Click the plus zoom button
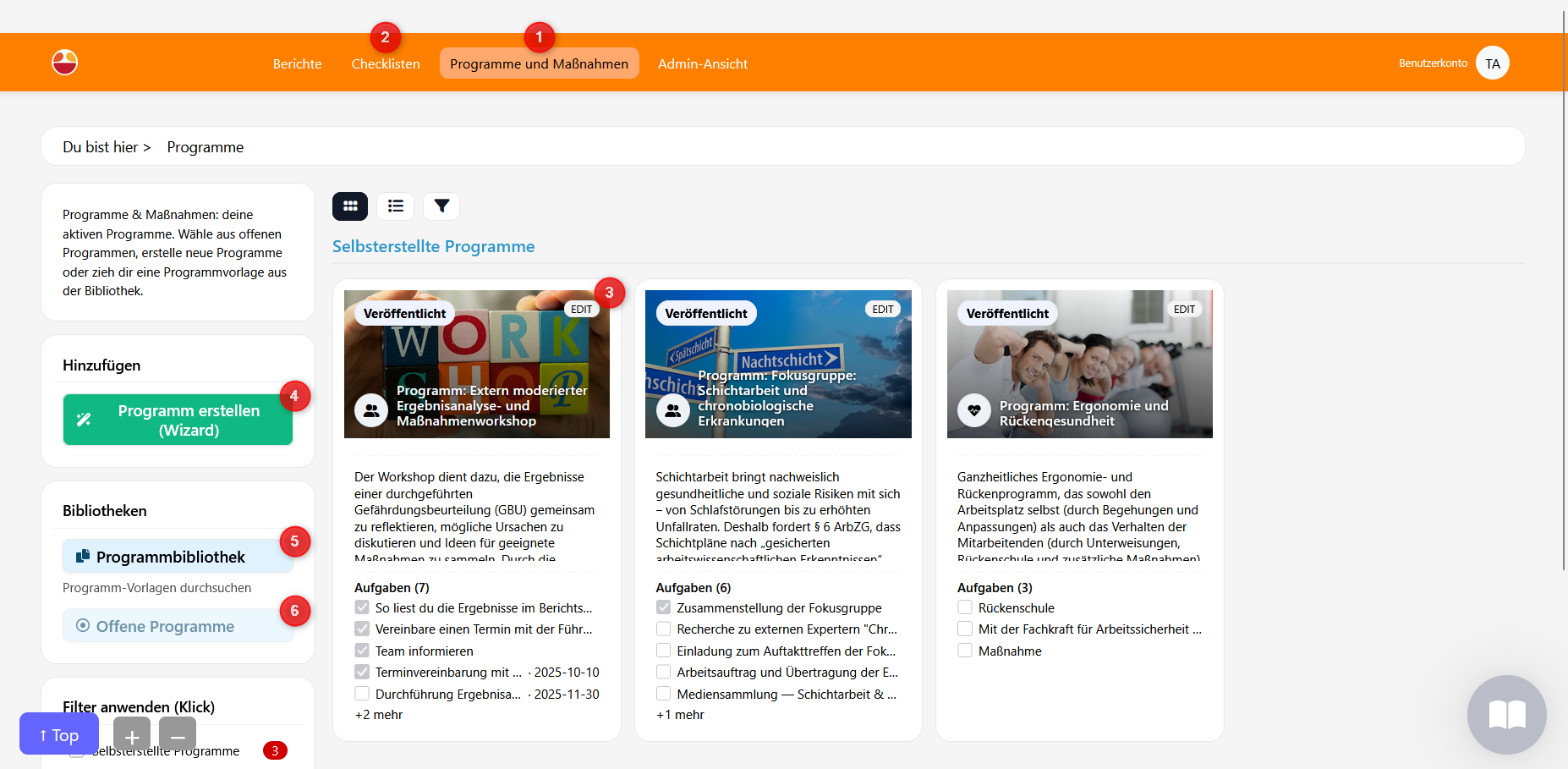This screenshot has height=769, width=1568. coord(132,736)
